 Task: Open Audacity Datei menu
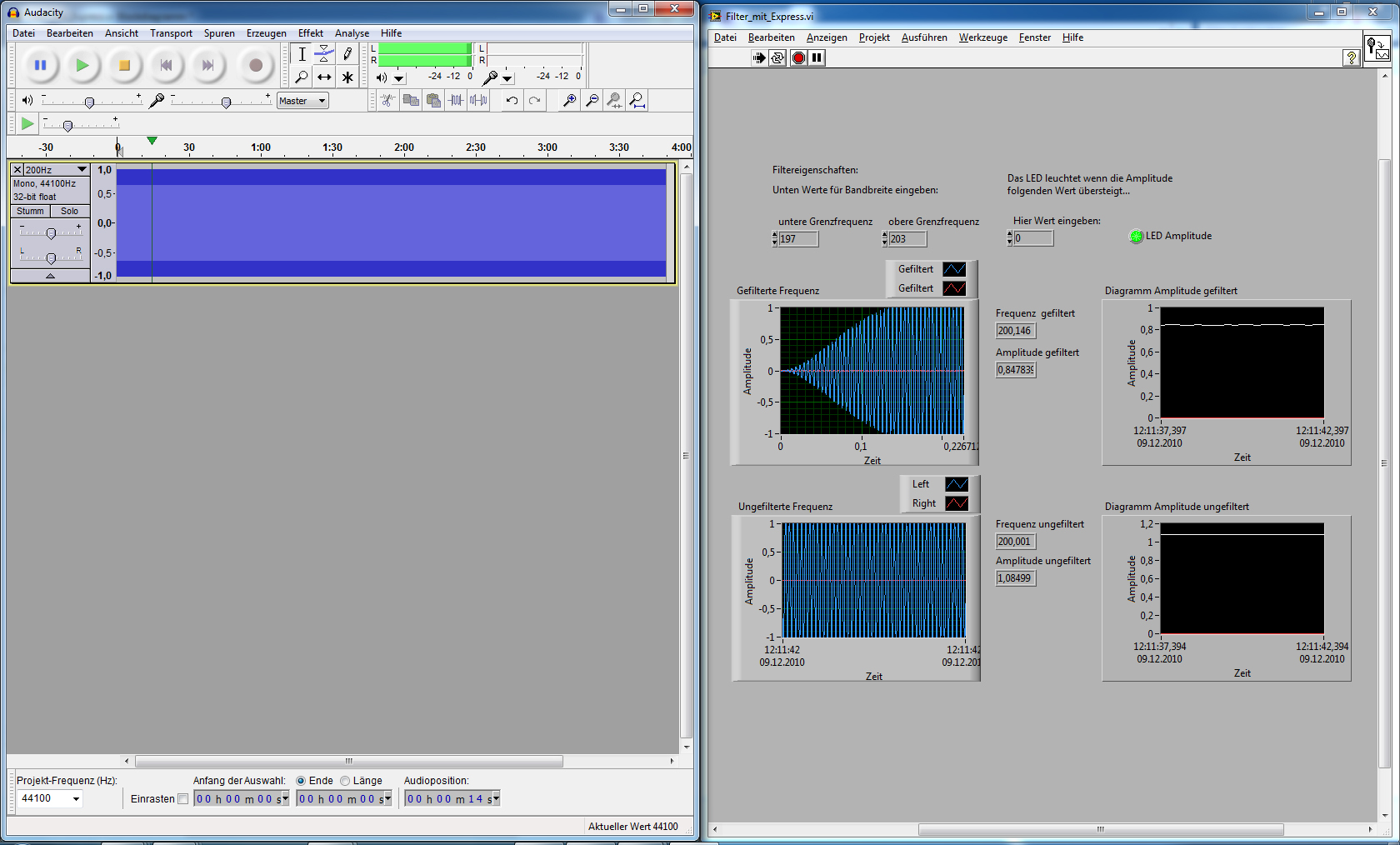(23, 33)
